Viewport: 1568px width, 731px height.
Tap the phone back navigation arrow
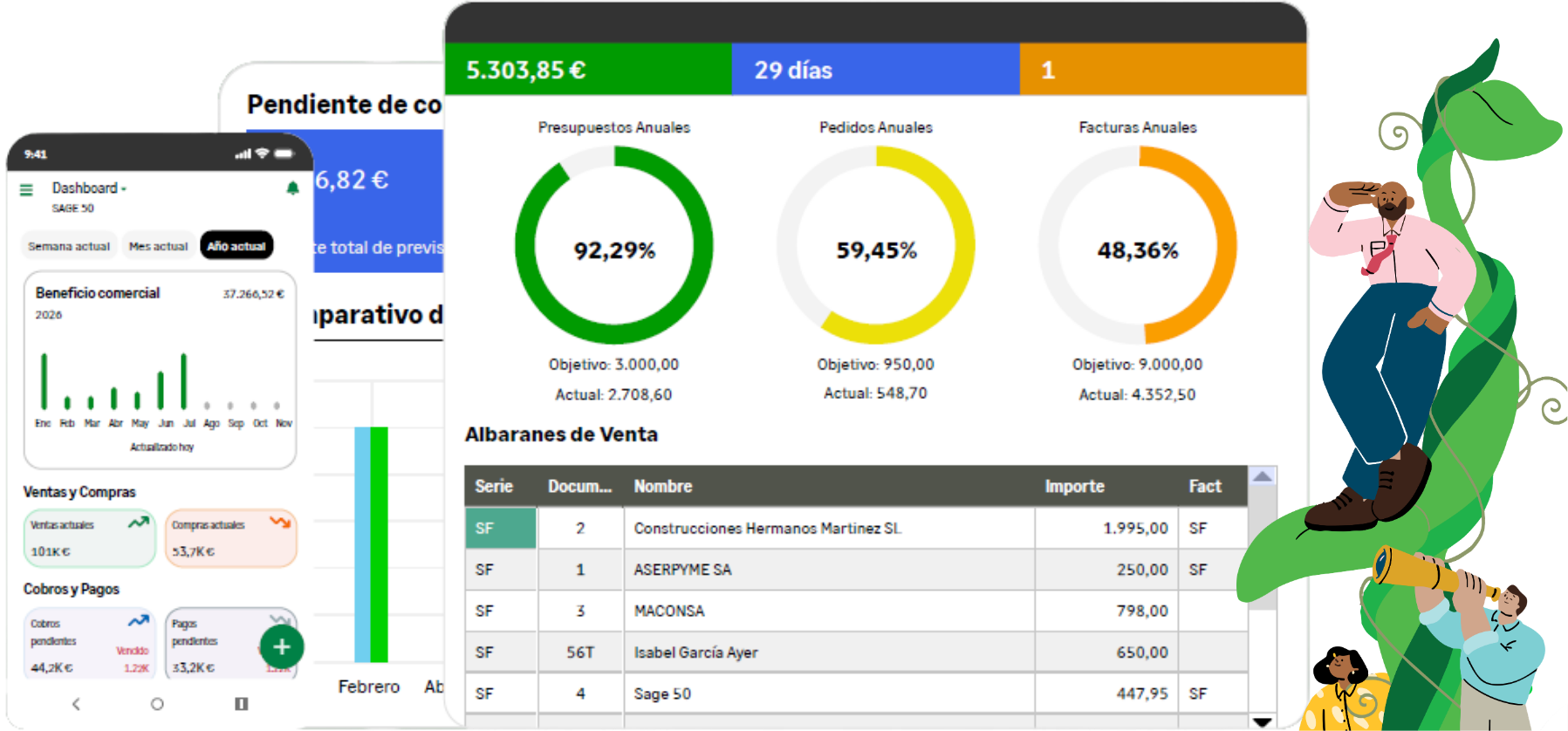[x=76, y=704]
